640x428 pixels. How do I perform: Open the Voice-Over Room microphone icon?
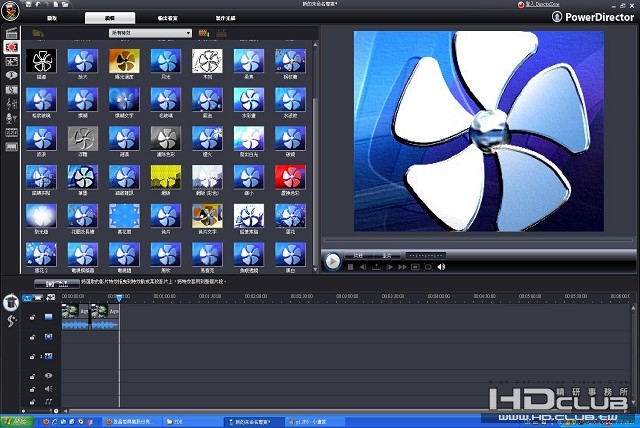coord(12,118)
